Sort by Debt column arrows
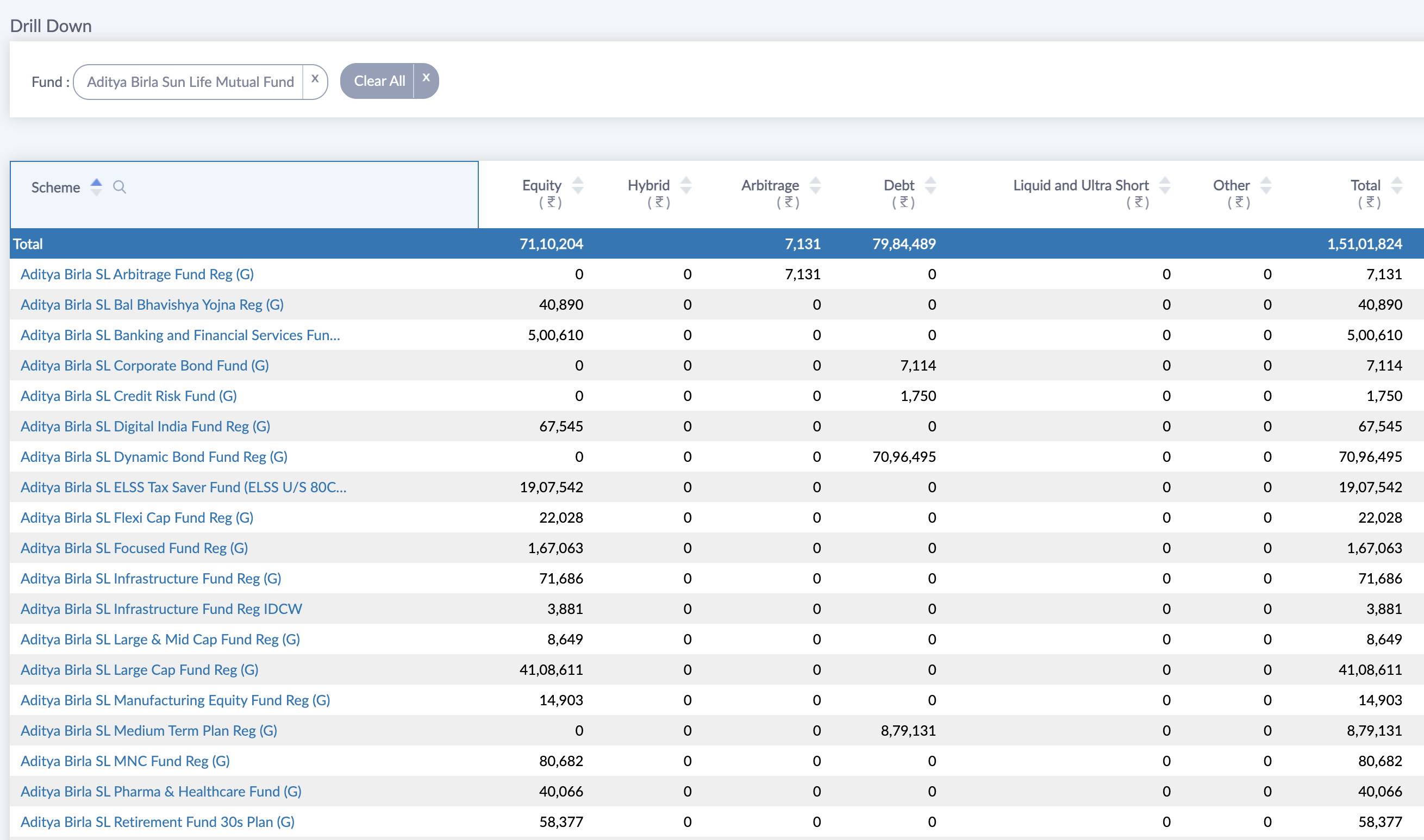Image resolution: width=1424 pixels, height=840 pixels. pyautogui.click(x=930, y=185)
